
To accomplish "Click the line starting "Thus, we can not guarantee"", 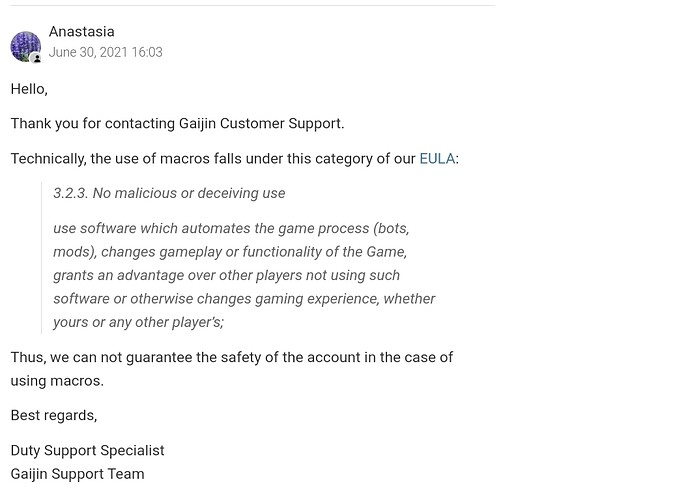I will pos(231,357).
